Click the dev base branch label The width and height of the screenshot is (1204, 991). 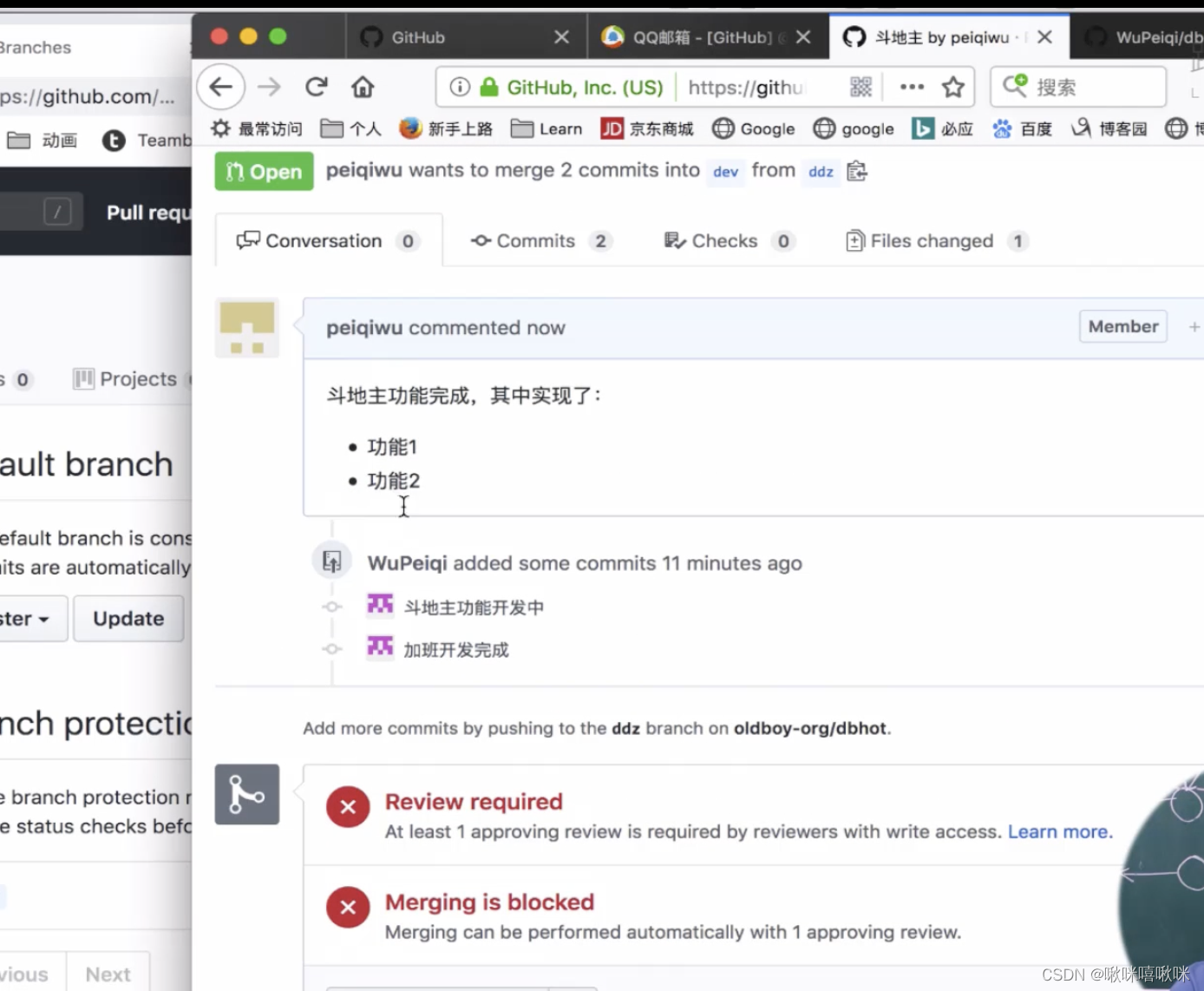[725, 172]
